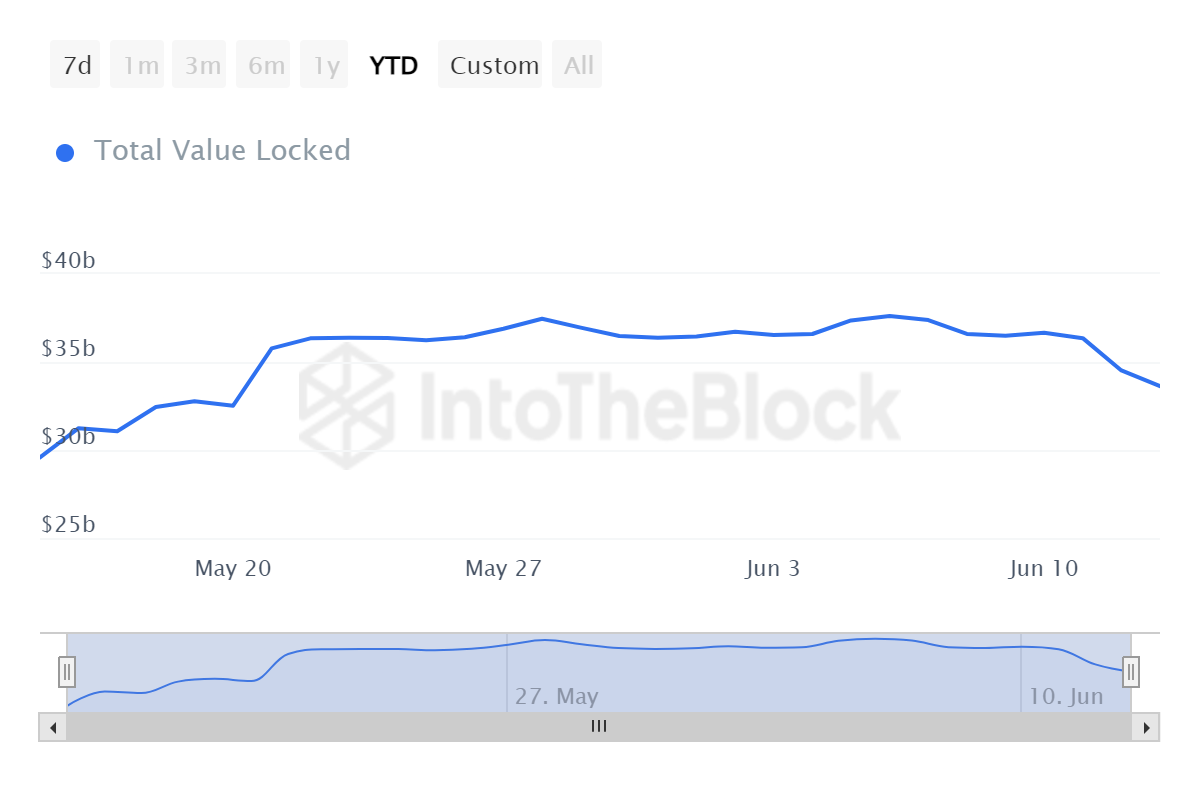Image resolution: width=1200 pixels, height=800 pixels.
Task: Click the Jun 3 x-axis label
Action: [x=772, y=569]
